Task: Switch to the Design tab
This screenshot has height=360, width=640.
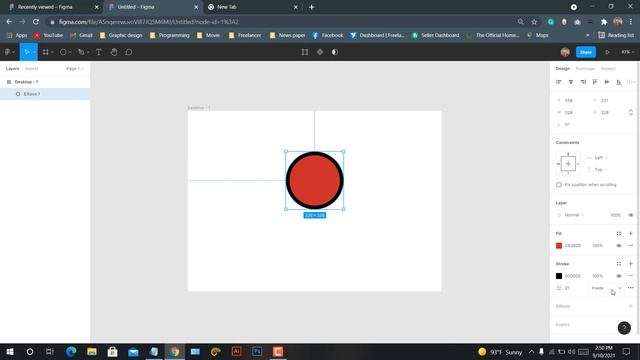Action: click(x=562, y=69)
